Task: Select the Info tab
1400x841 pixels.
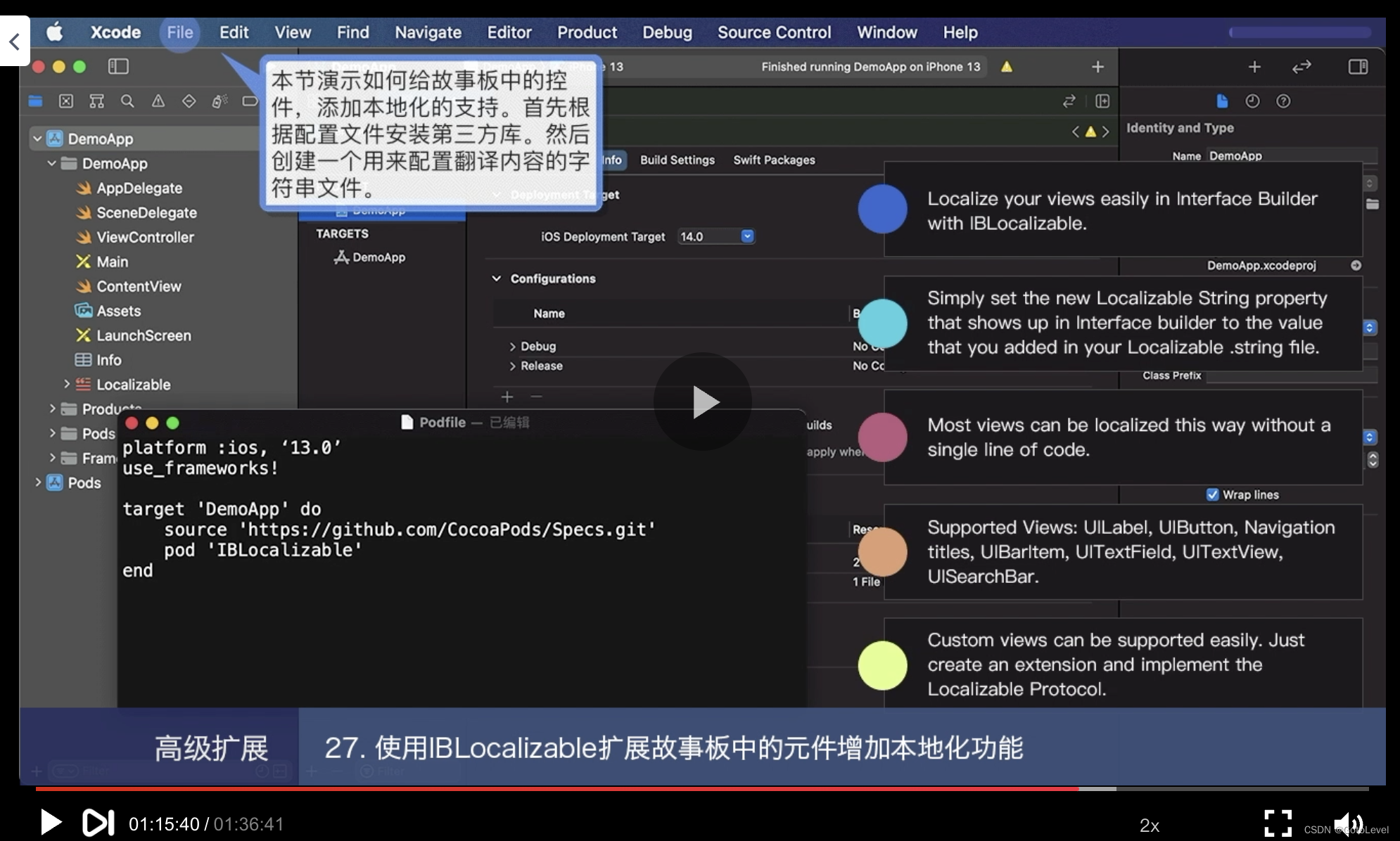Action: (612, 160)
